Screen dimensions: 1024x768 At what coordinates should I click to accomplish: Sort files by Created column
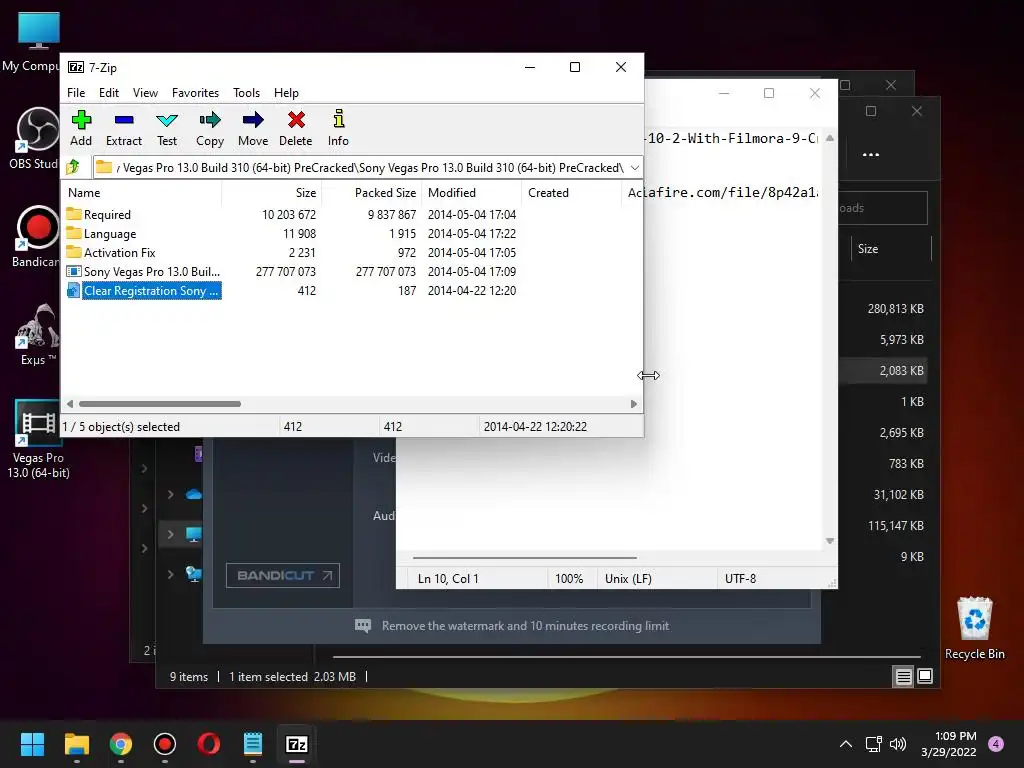tap(571, 193)
